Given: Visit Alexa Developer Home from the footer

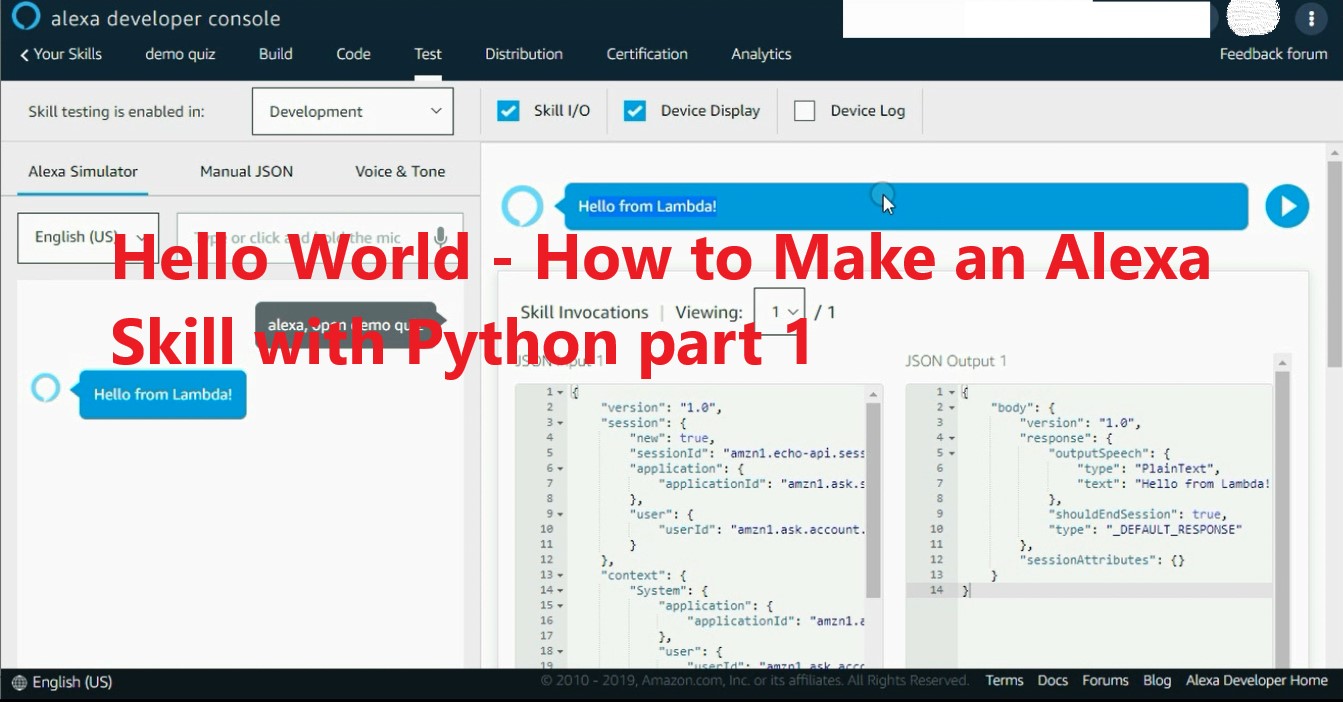Looking at the screenshot, I should 1256,680.
